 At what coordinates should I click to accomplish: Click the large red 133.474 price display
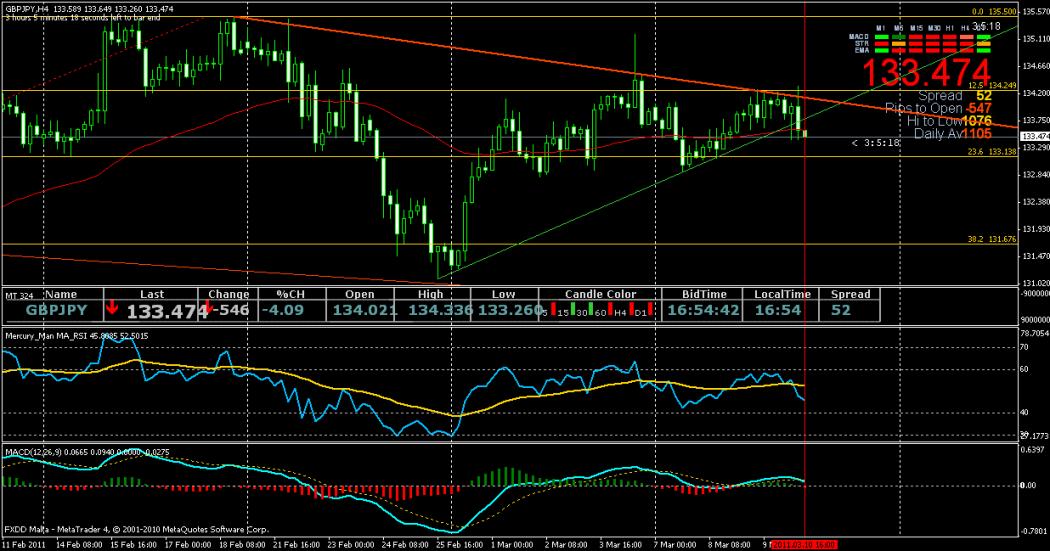point(926,72)
